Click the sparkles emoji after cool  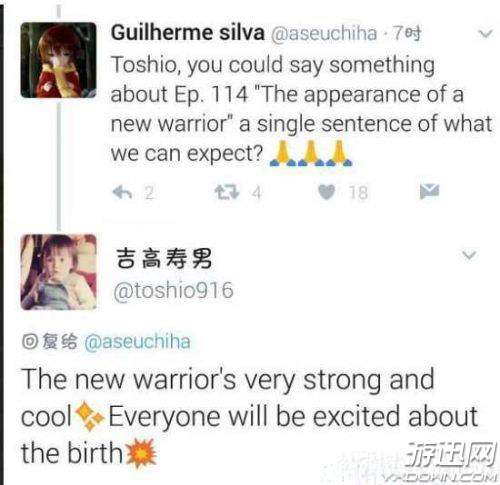coord(90,417)
